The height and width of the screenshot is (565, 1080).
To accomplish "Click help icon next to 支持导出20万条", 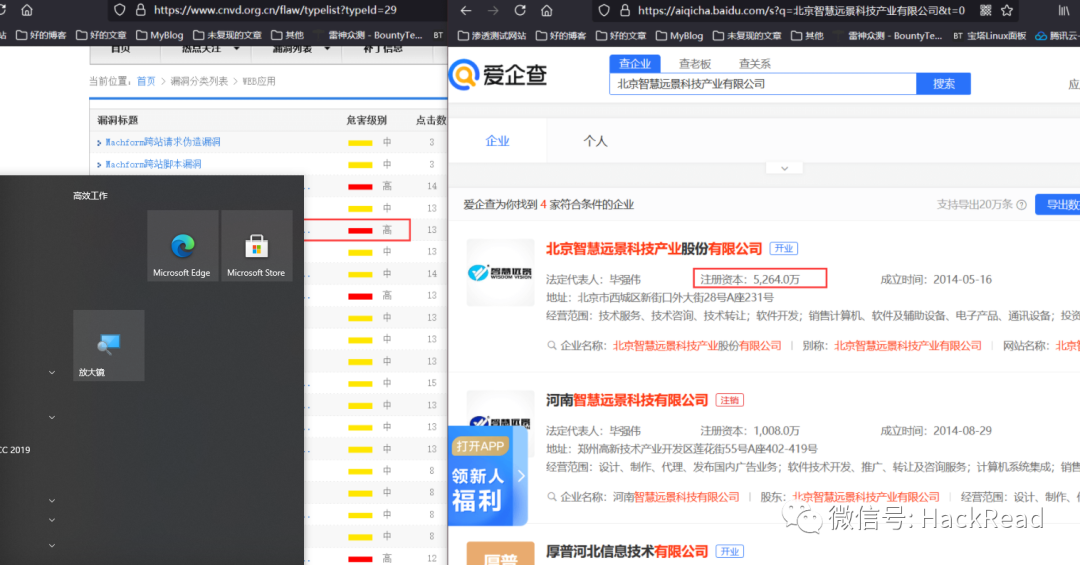I will coord(1021,205).
